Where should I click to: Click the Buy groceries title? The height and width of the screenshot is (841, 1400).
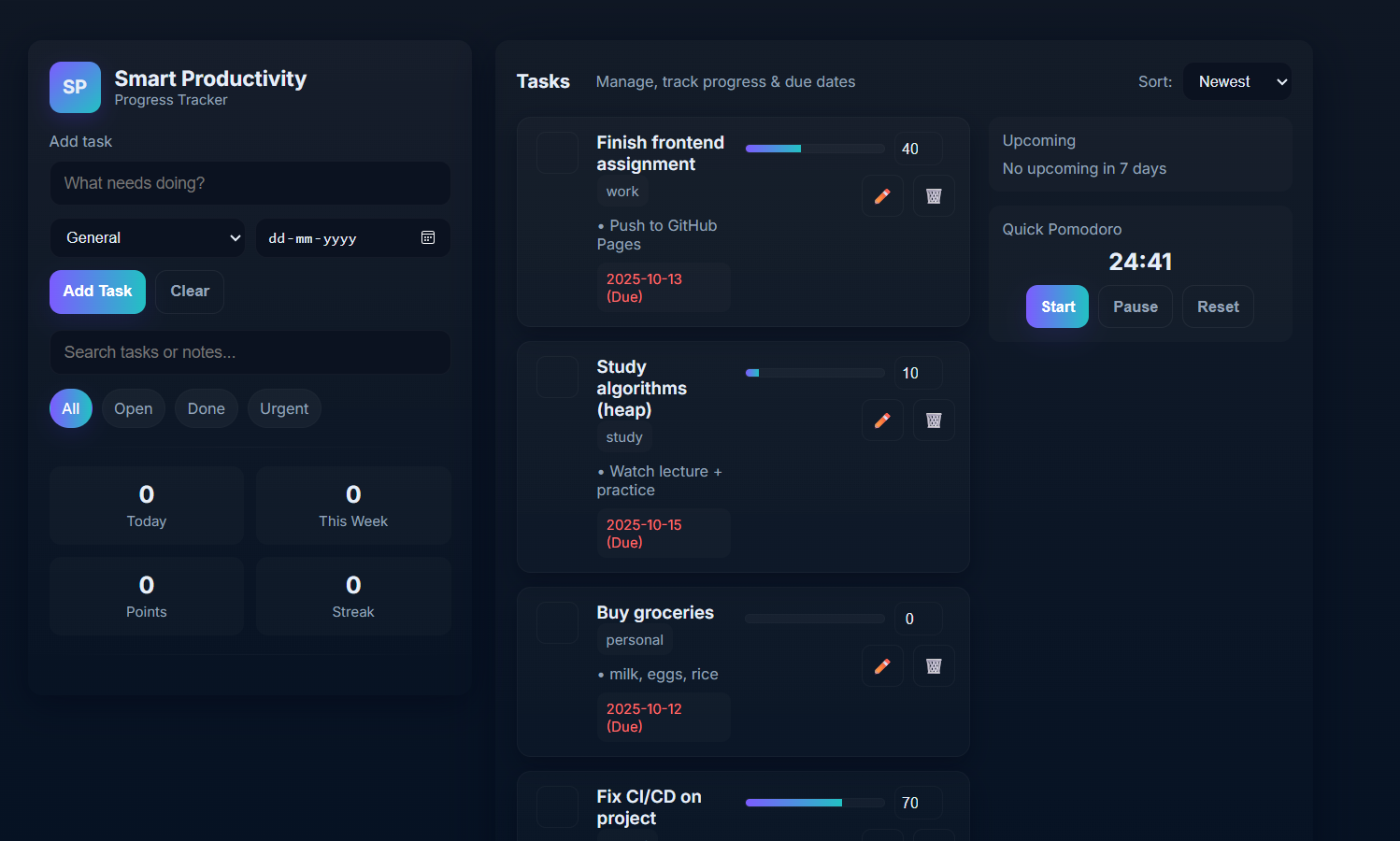coord(655,612)
